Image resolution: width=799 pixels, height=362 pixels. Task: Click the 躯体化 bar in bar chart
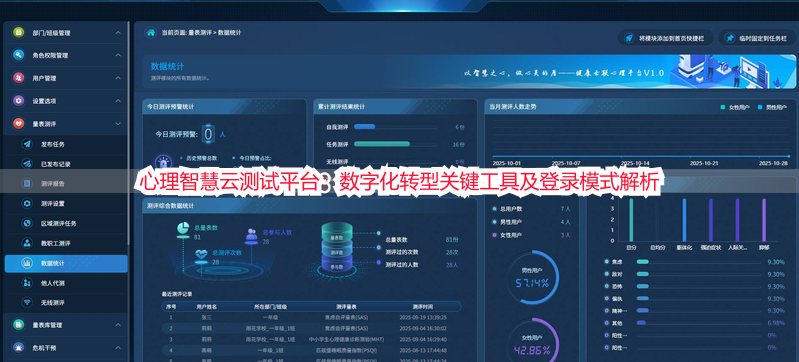(x=684, y=220)
